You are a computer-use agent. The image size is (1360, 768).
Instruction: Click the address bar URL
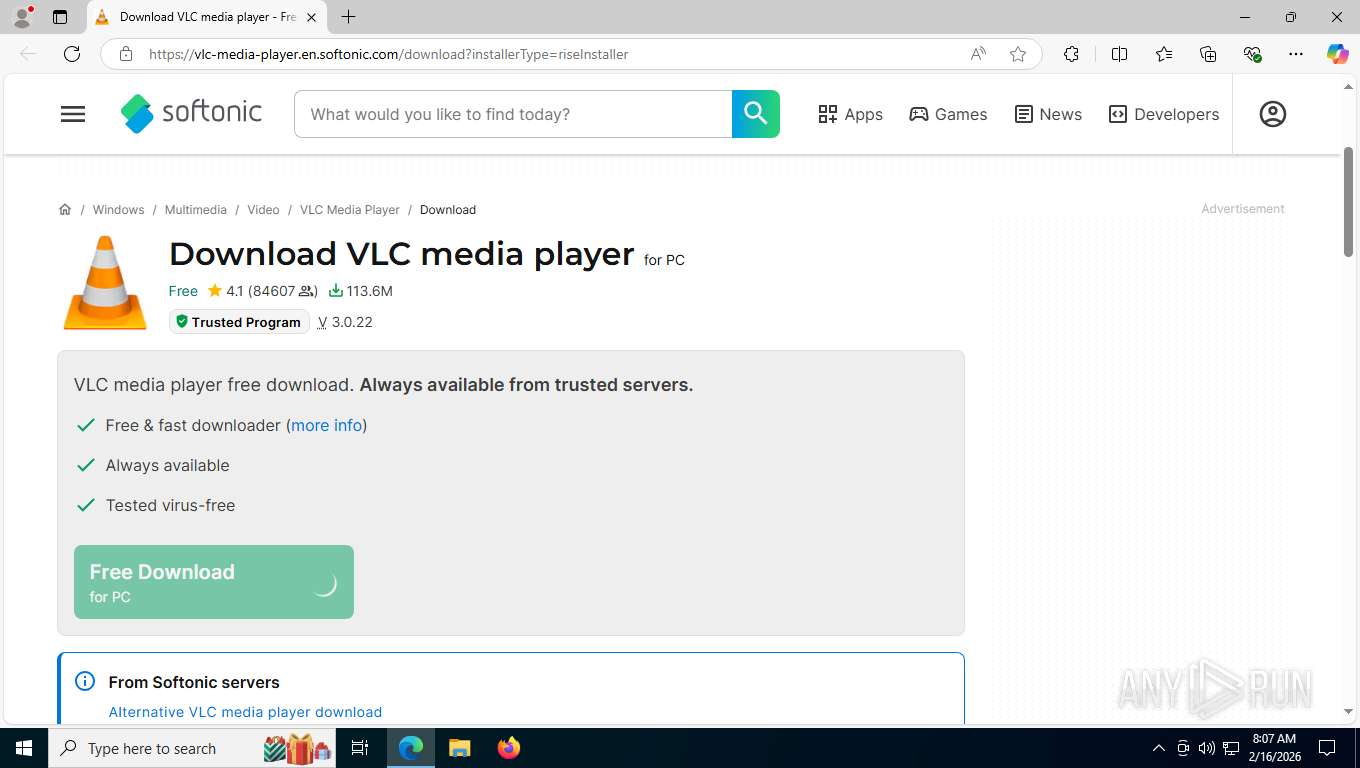pos(388,54)
